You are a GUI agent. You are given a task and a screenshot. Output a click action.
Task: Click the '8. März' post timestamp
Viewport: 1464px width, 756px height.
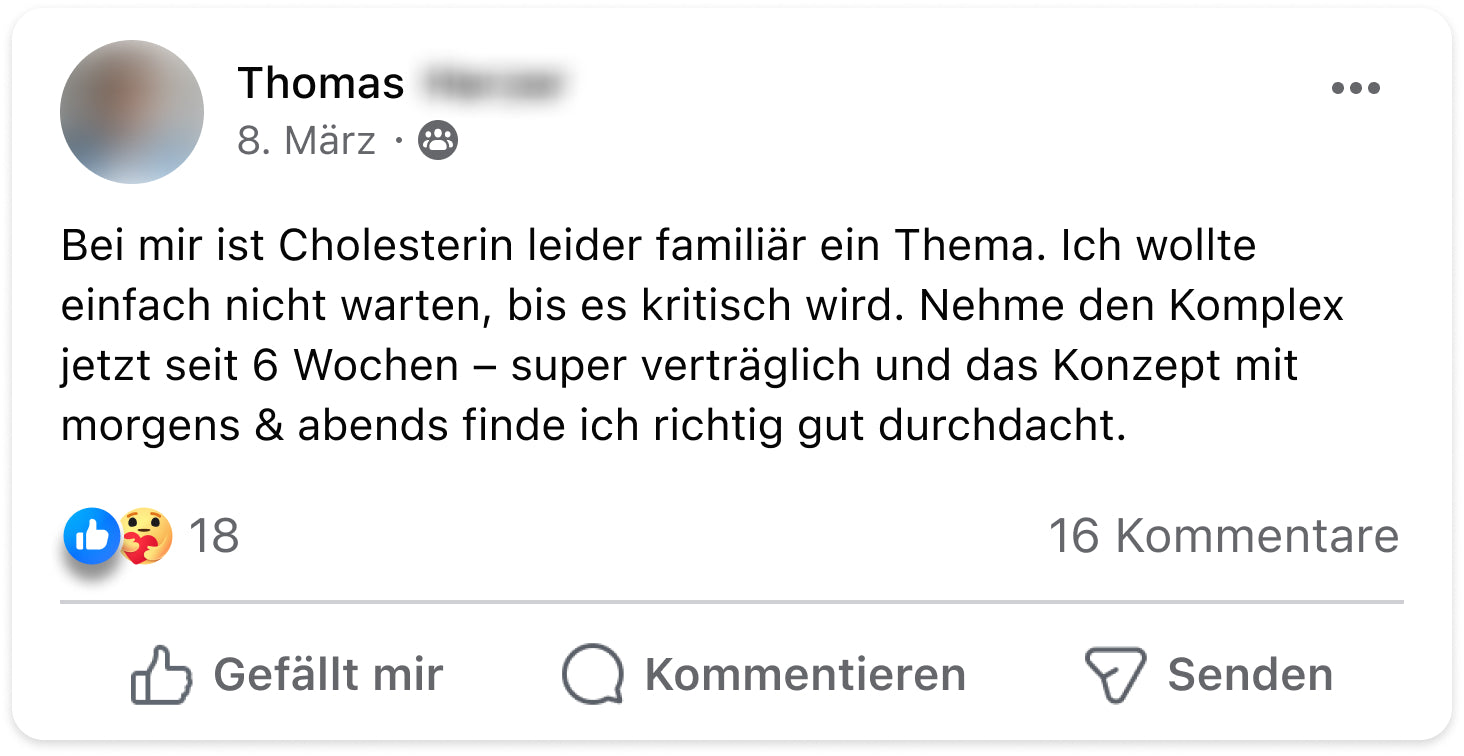pos(306,141)
